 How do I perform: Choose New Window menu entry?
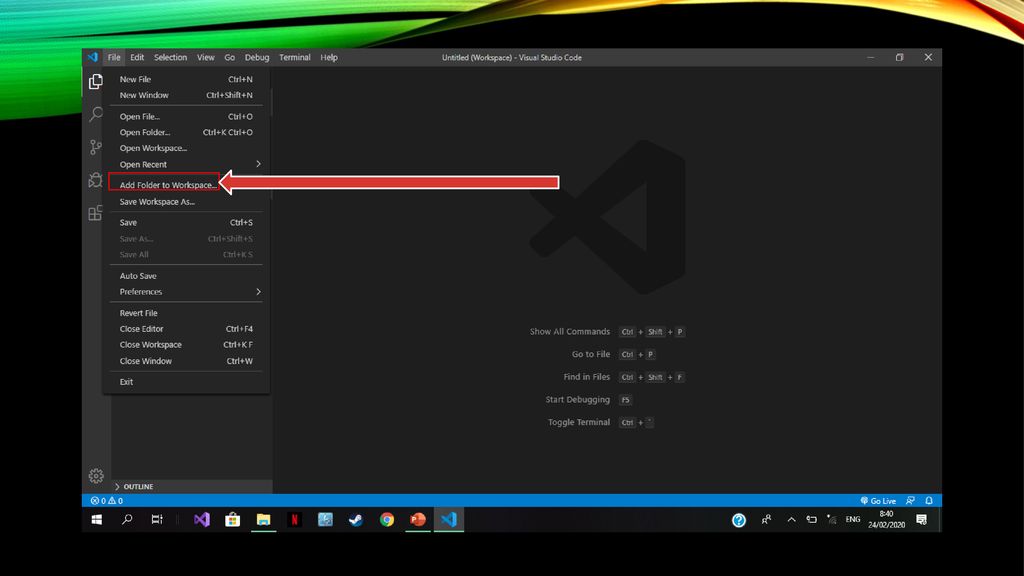(186, 95)
